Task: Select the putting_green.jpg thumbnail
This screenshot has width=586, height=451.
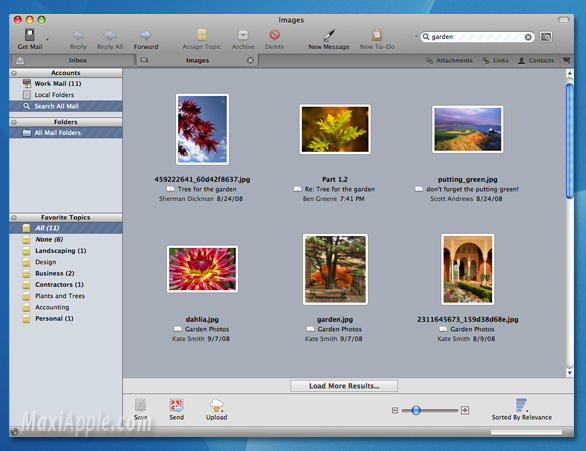Action: (468, 129)
